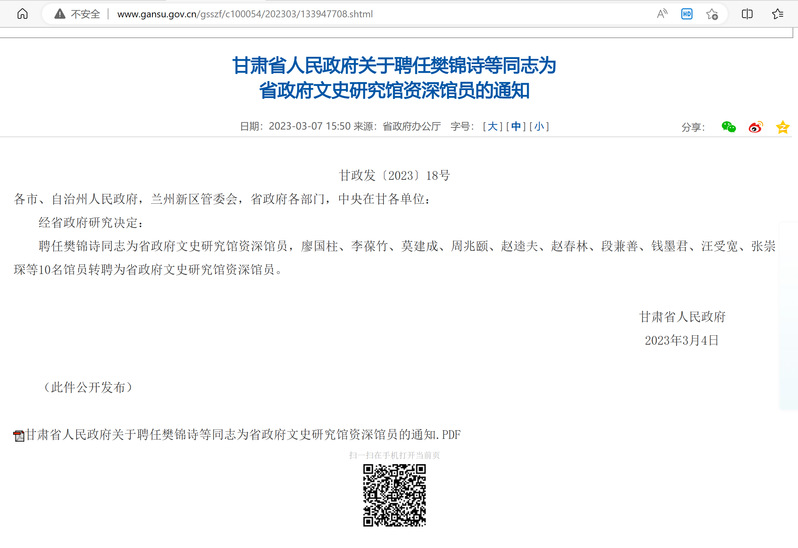
Task: Add this page to favorites
Action: tap(712, 14)
